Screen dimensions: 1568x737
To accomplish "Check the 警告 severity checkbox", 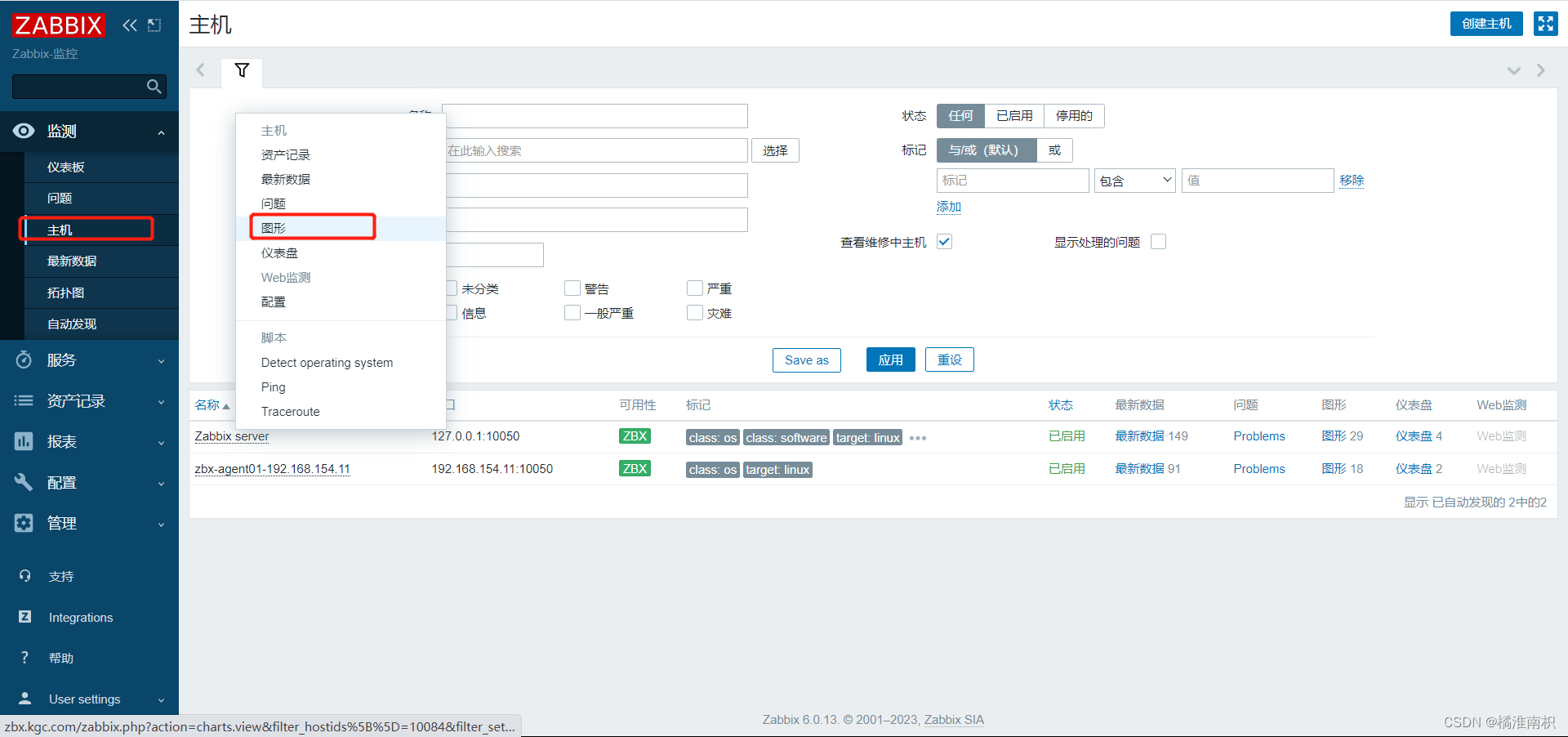I will tap(572, 288).
